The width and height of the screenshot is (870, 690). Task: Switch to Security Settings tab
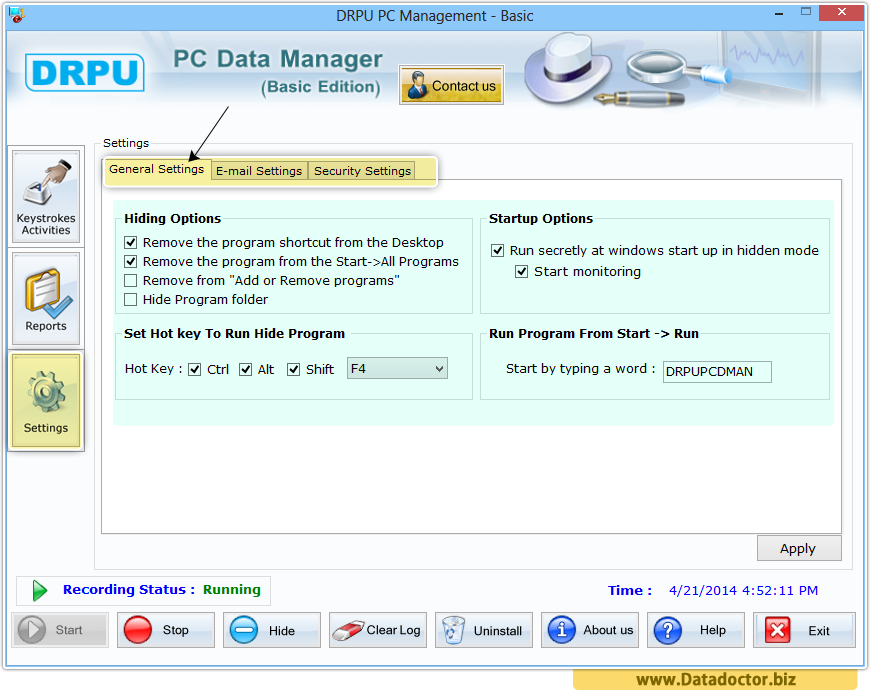point(362,171)
